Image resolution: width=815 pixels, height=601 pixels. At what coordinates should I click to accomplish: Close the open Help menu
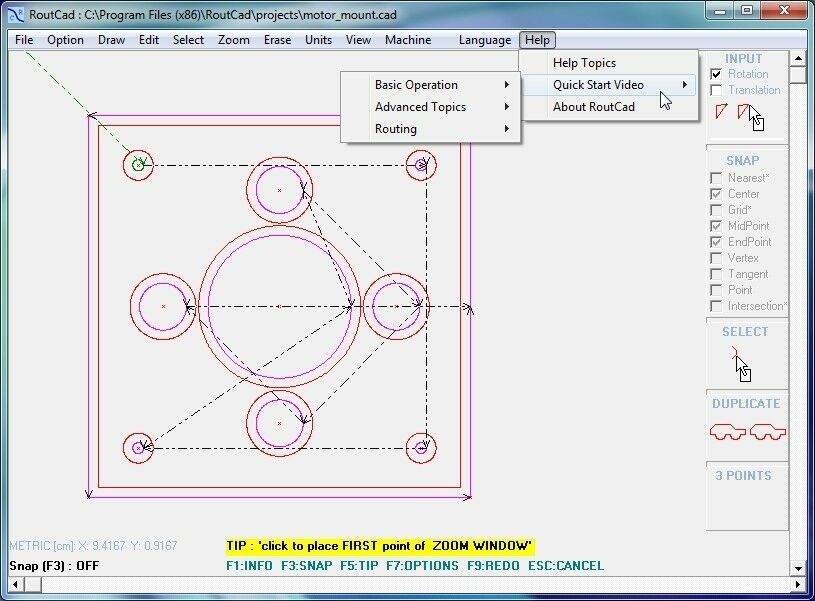click(537, 40)
